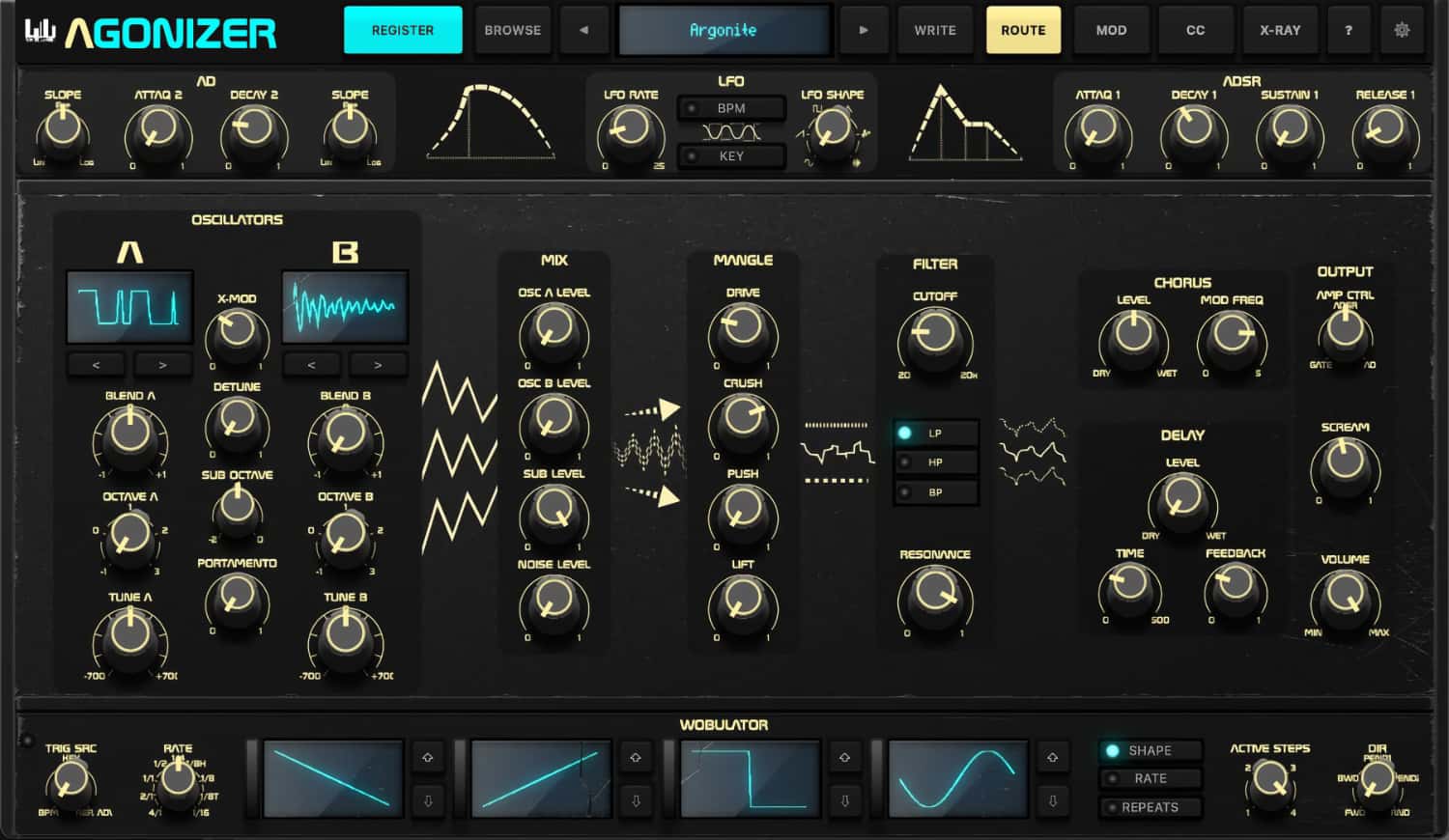
Task: Click the AD envelope curve graphic
Action: [492, 122]
